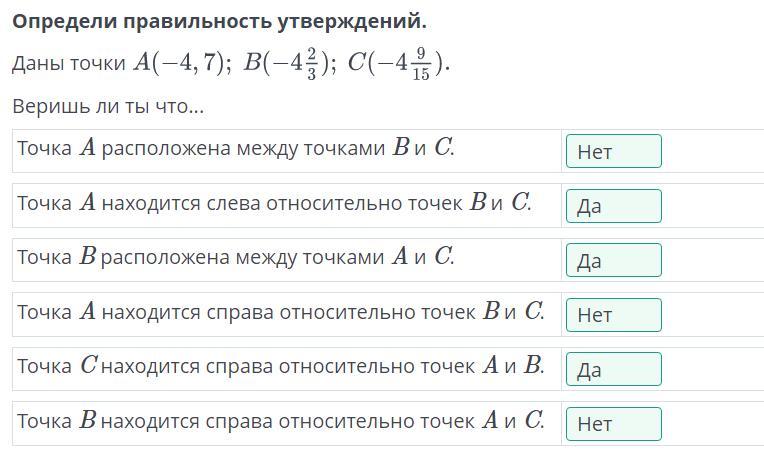
Task: Click statement 'Точка B находится справа относительно точек'
Action: [x=281, y=421]
